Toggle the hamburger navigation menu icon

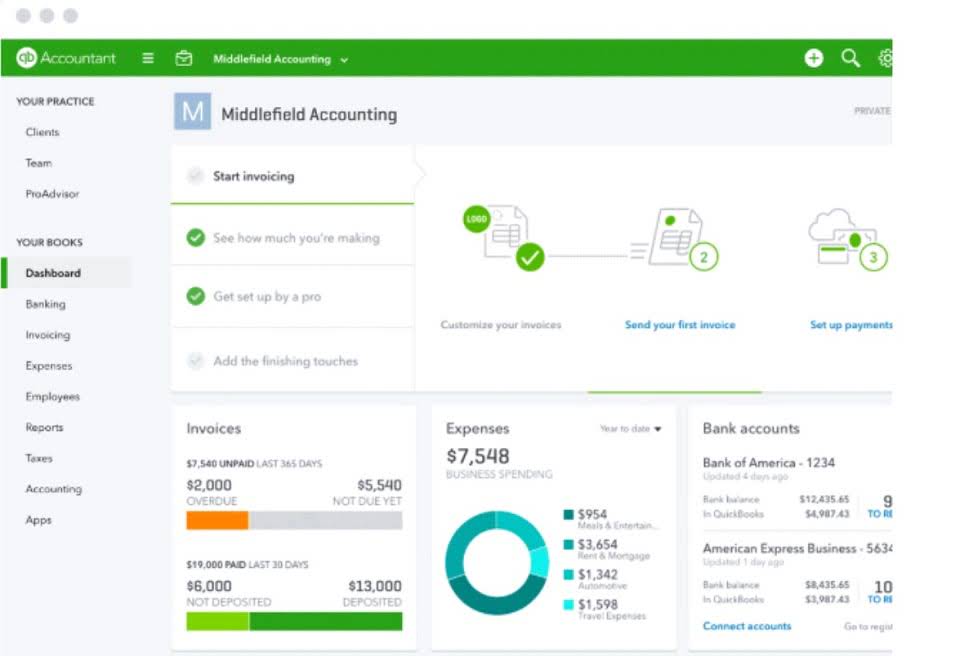coord(148,58)
